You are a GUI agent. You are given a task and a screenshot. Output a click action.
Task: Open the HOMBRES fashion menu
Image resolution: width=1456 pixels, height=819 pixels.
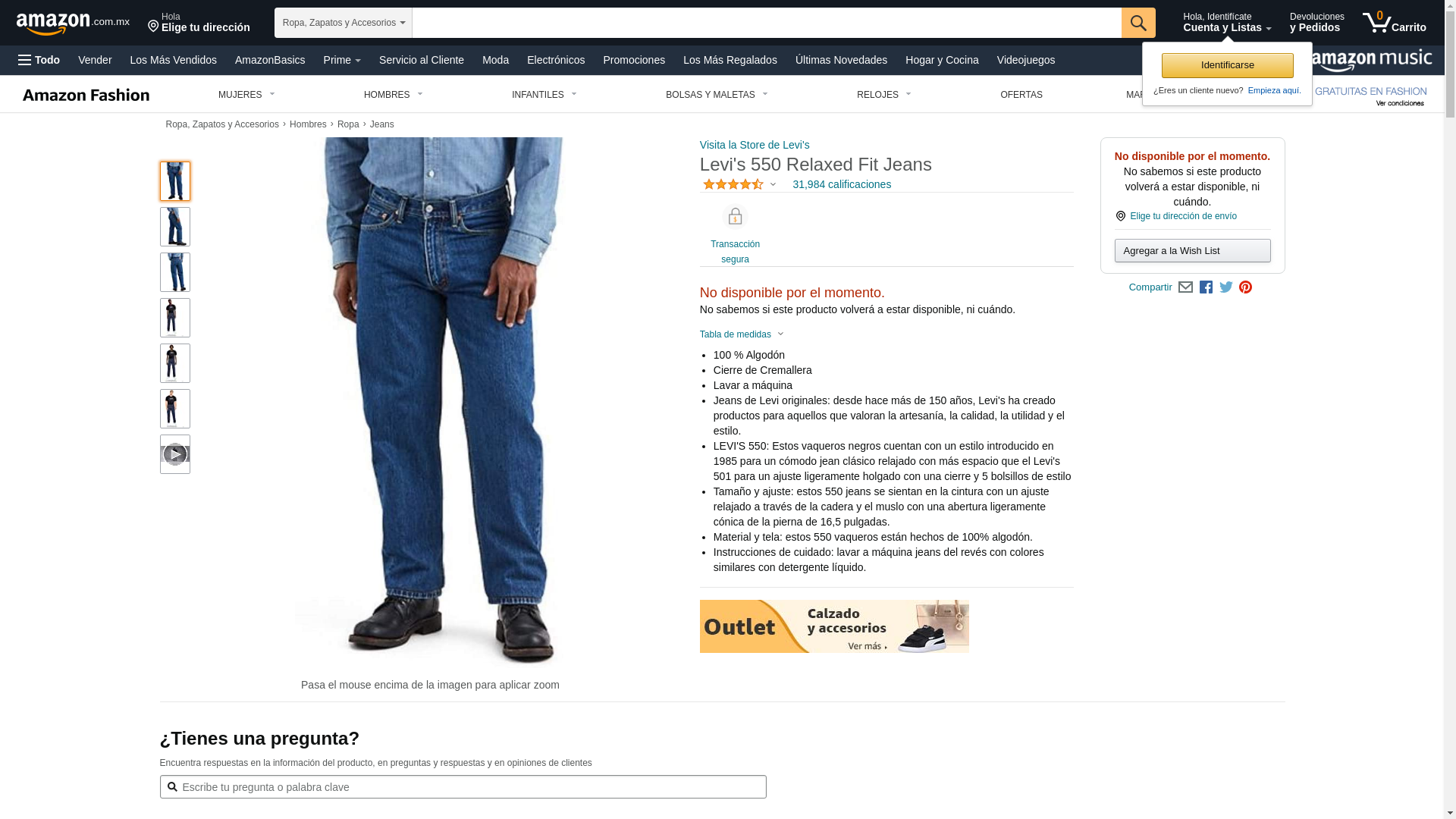(x=393, y=95)
